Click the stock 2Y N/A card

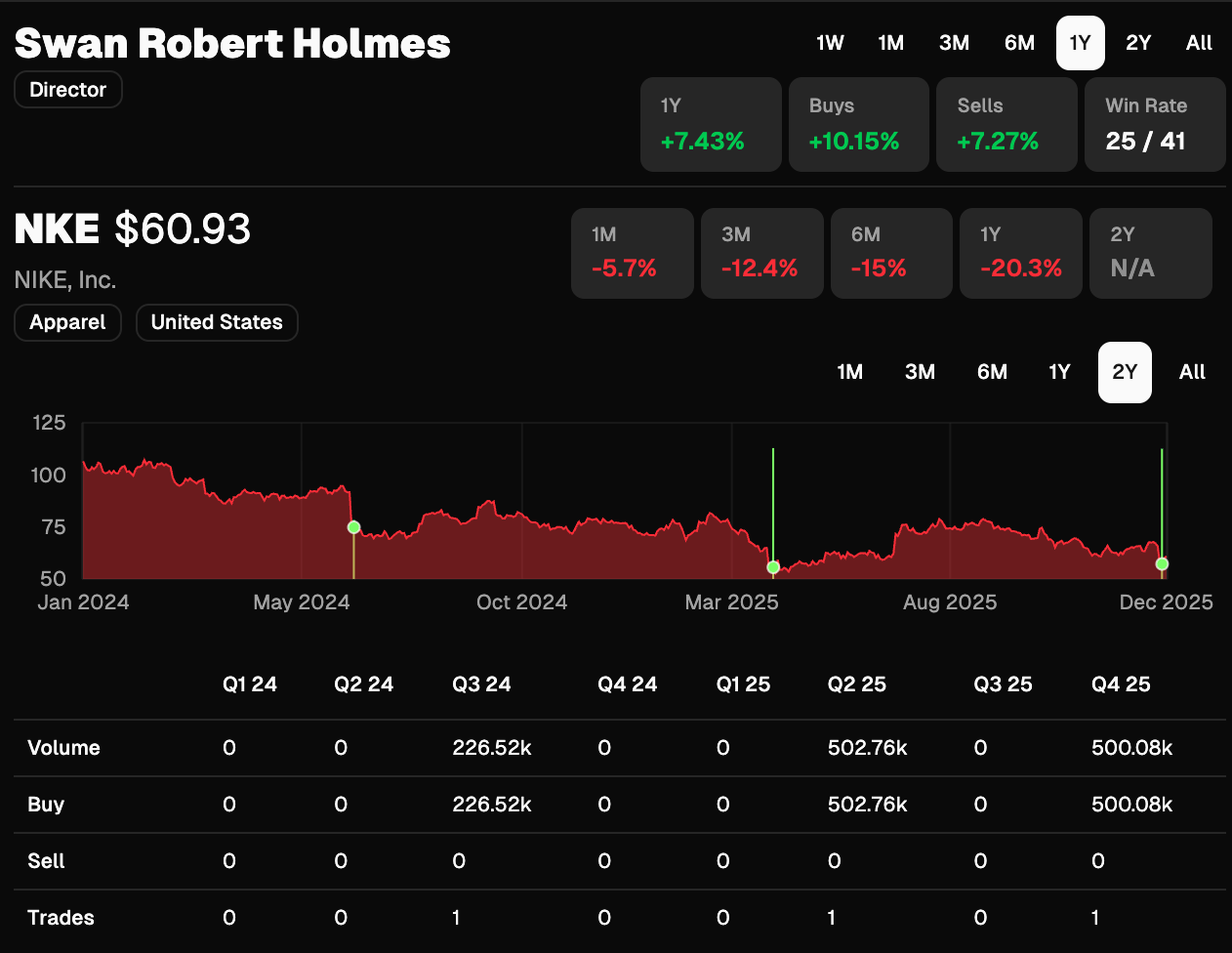click(1151, 253)
